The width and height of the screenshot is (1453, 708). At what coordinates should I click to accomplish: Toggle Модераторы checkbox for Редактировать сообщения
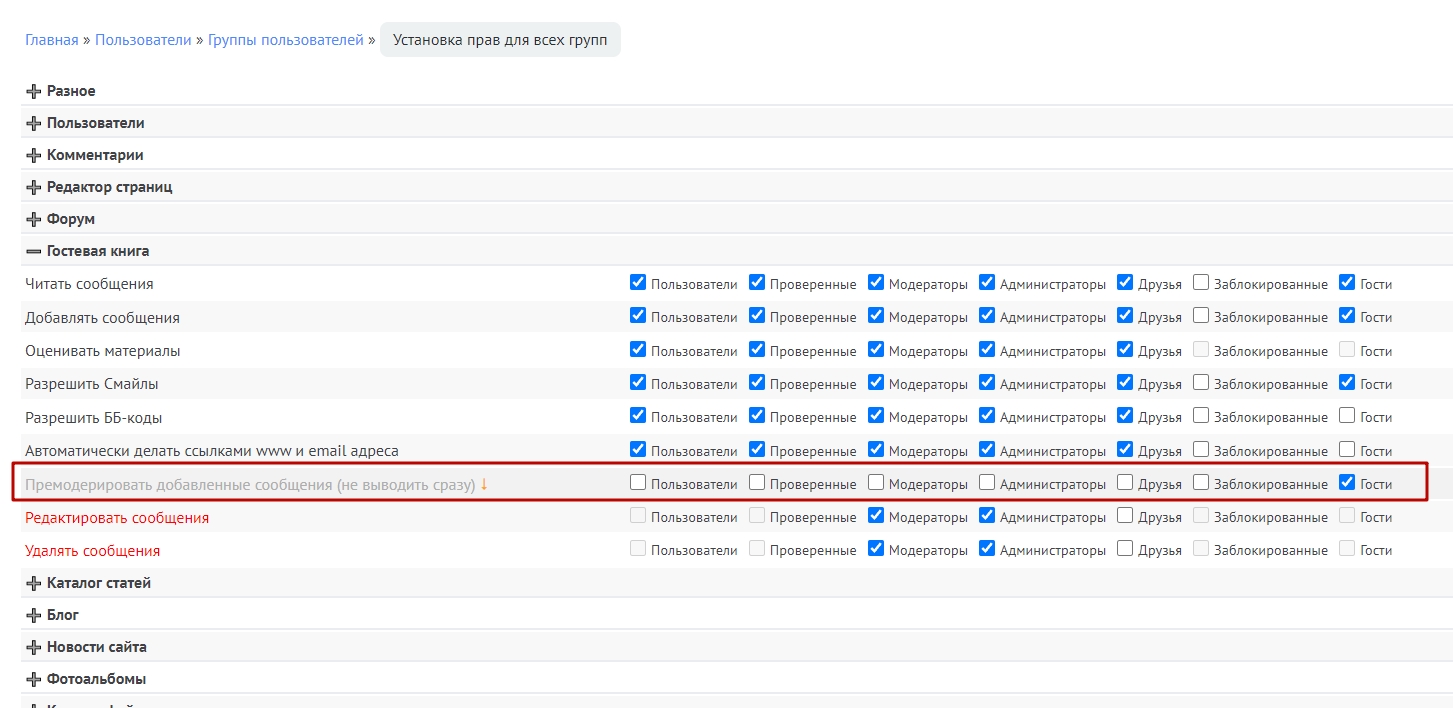(876, 516)
